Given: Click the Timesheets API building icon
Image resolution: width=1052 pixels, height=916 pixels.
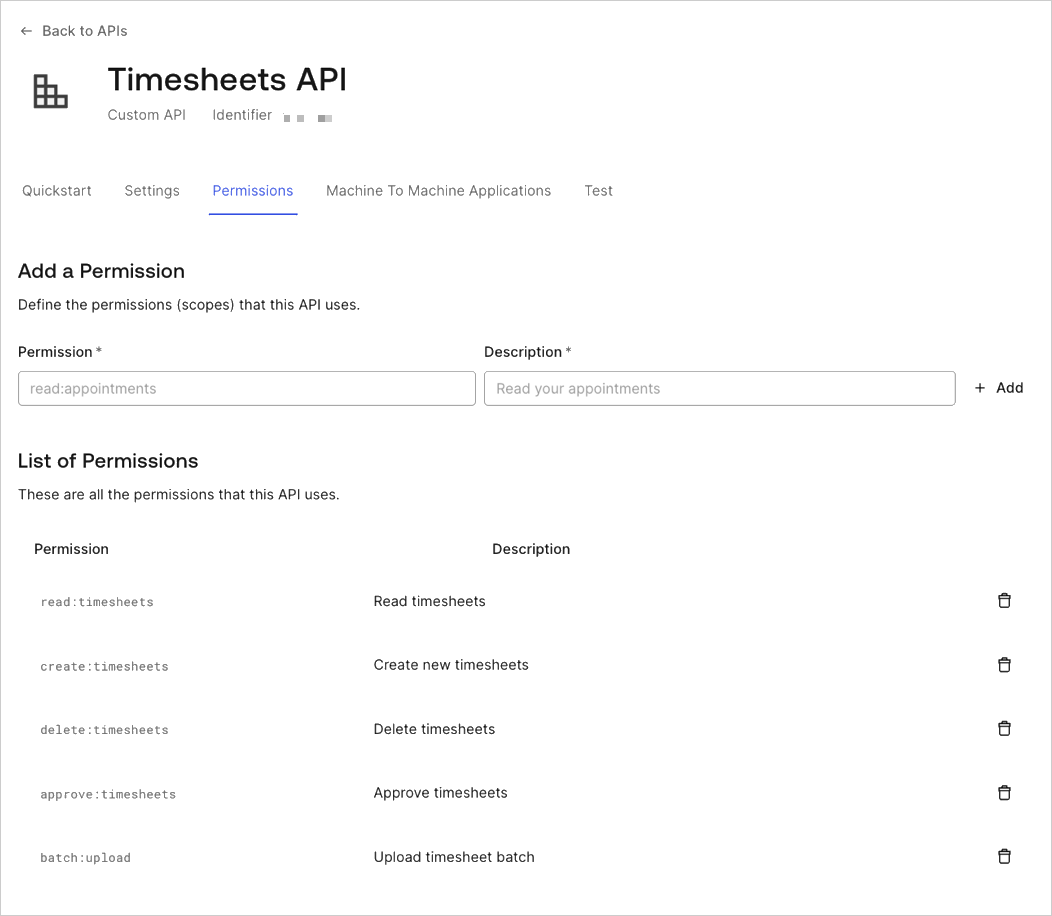Looking at the screenshot, I should point(50,92).
